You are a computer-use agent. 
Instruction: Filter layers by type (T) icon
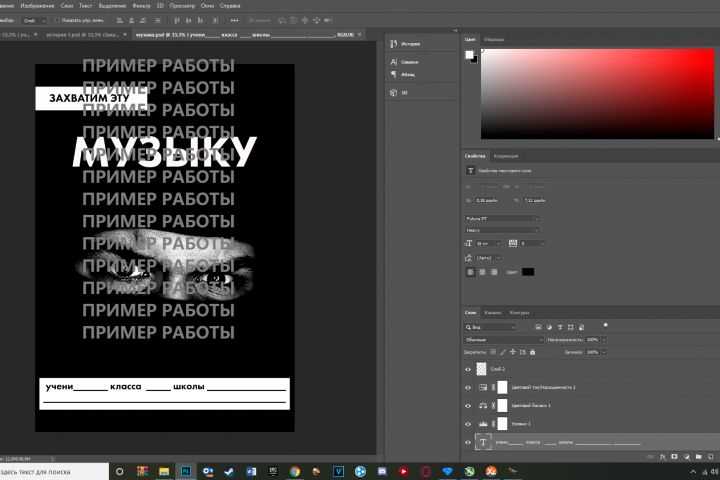(x=560, y=327)
